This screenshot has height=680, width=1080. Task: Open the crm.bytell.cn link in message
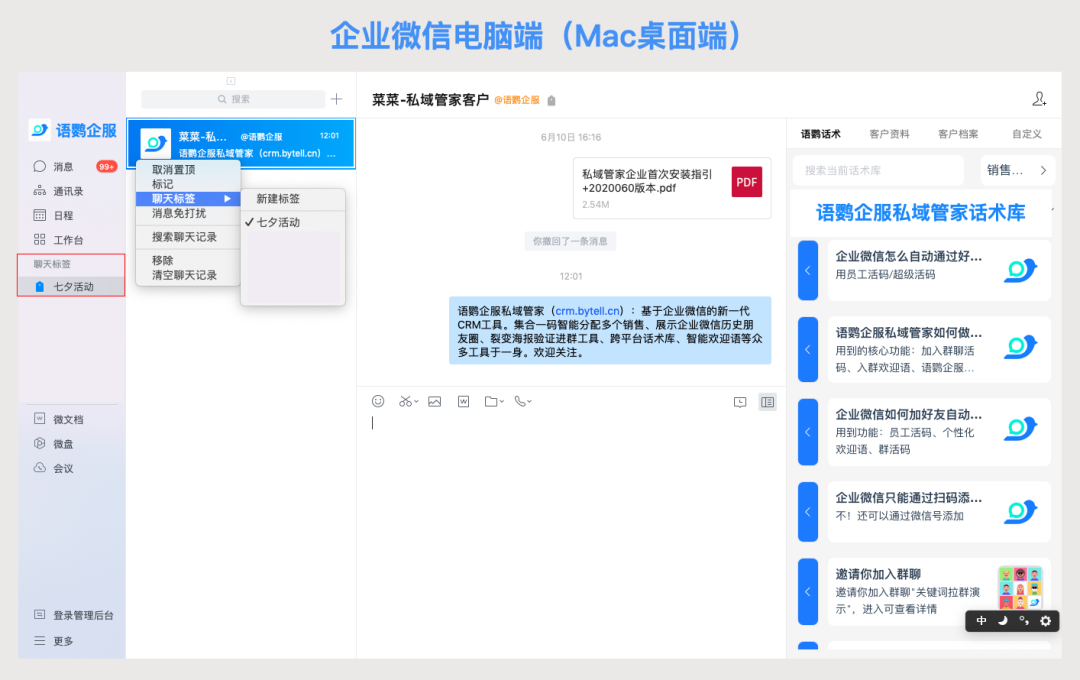tap(589, 311)
